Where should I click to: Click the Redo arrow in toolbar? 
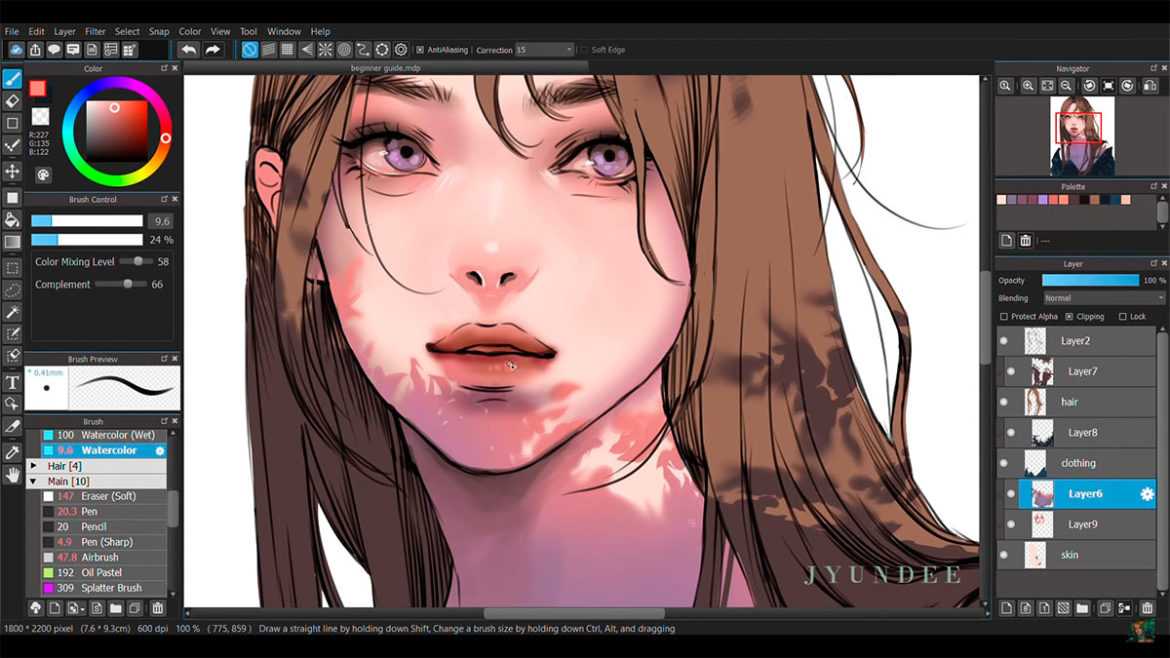[x=213, y=50]
